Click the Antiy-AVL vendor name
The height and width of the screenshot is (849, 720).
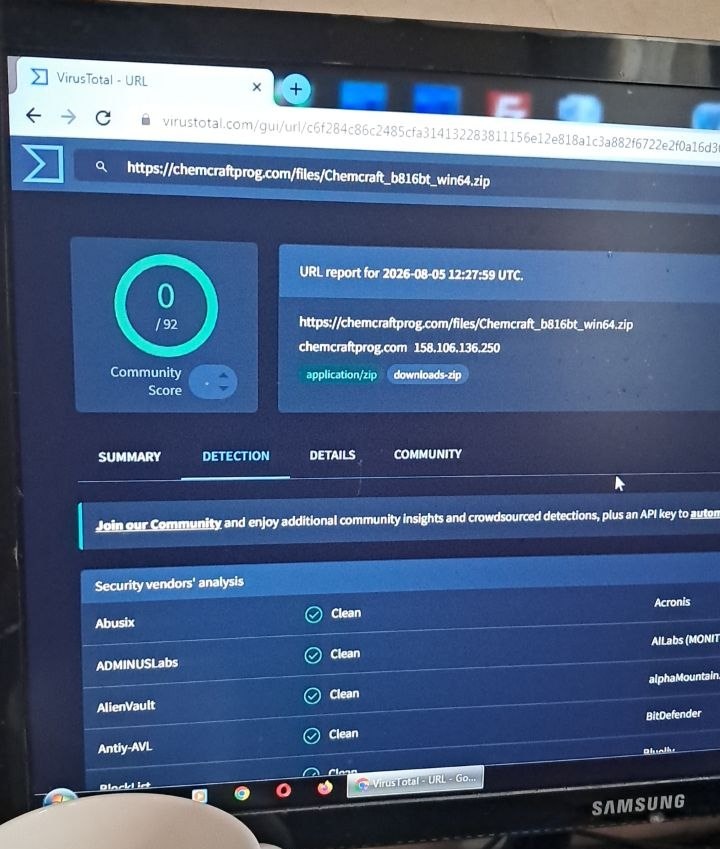point(125,748)
